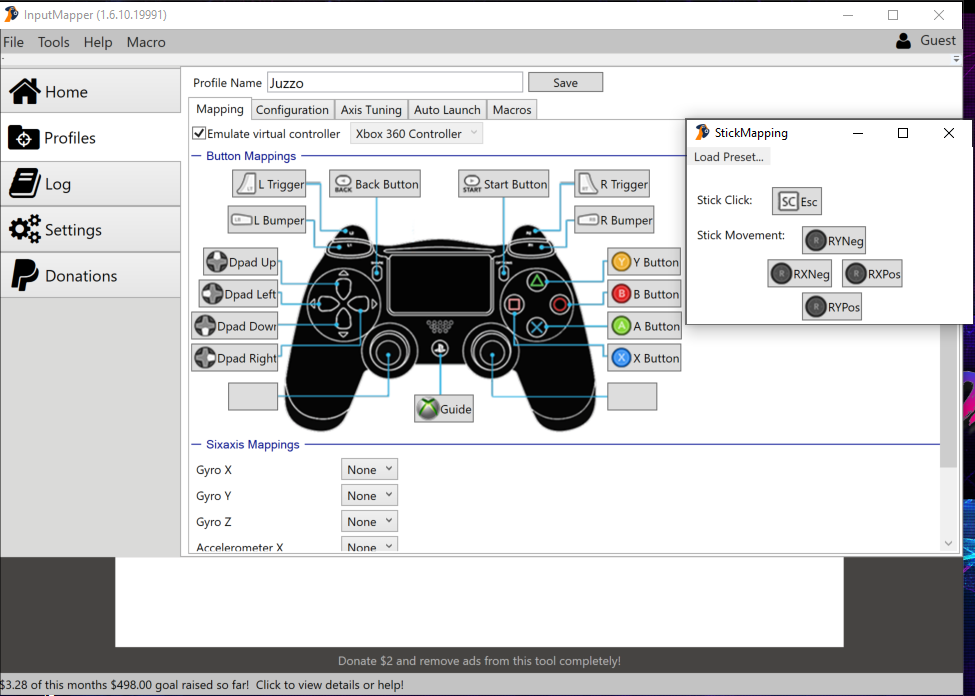
Task: Switch to the Macros tab
Action: (512, 109)
